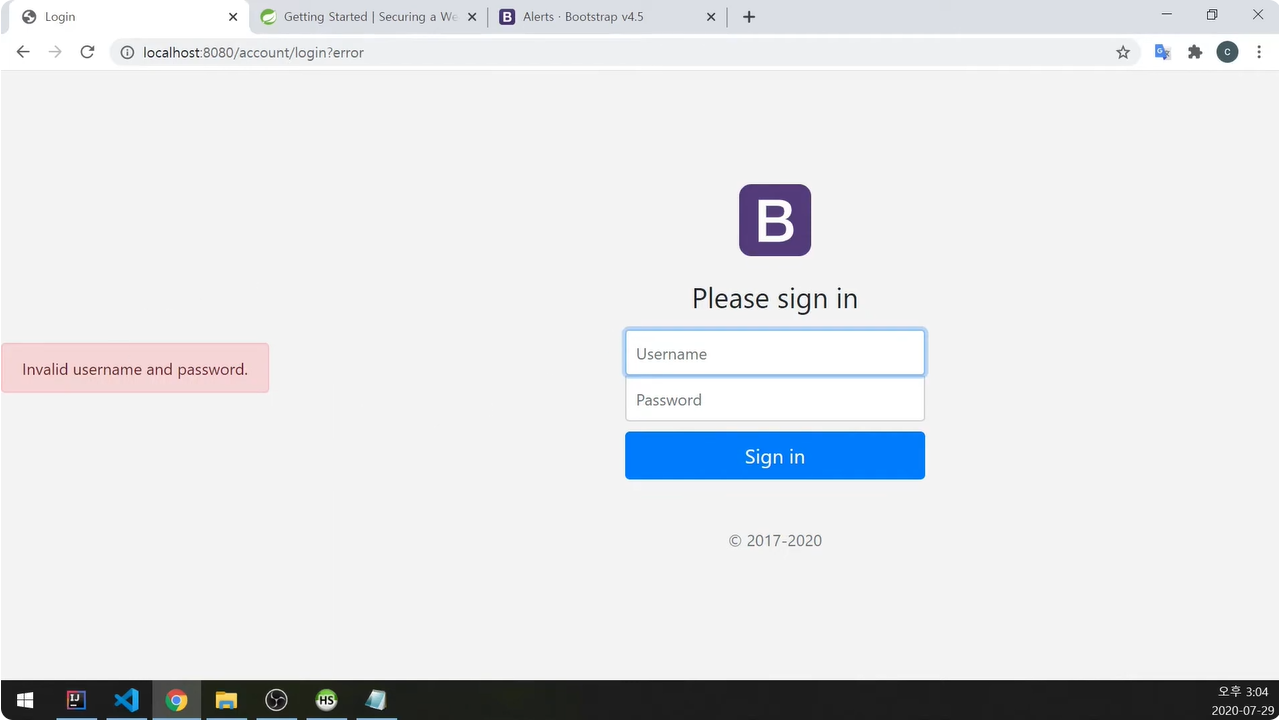Open a new browser tab

[749, 17]
